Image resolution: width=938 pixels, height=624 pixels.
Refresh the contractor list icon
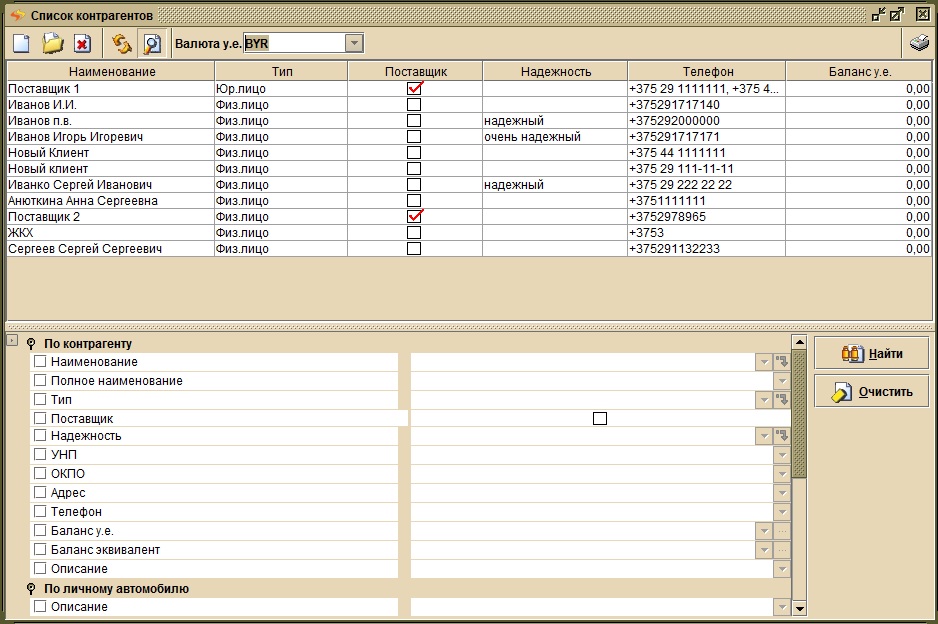coord(122,44)
